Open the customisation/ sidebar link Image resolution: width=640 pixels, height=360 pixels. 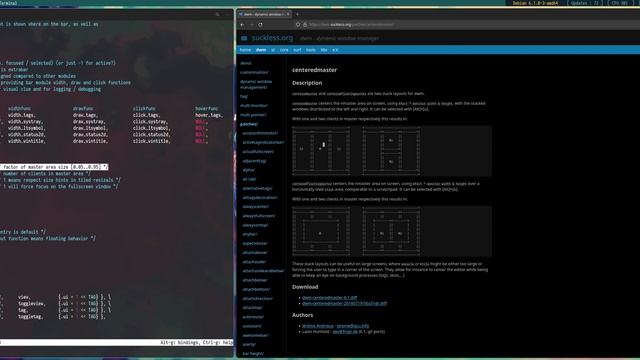254,72
